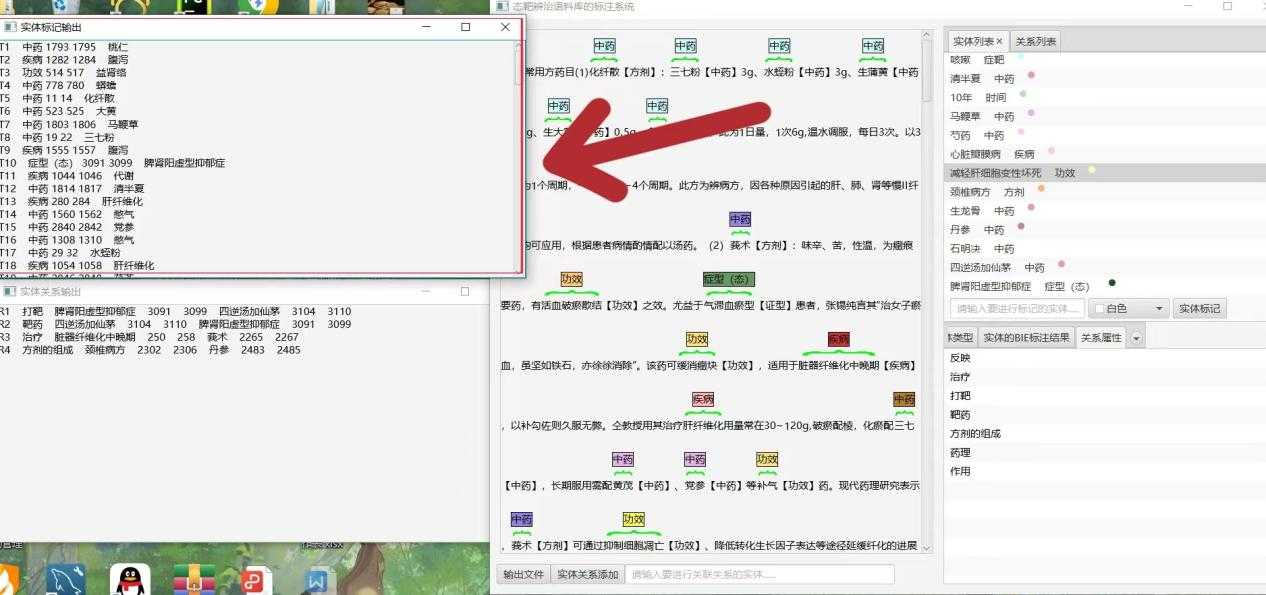The image size is (1266, 595).
Task: Open the QQ penguin desktop icon
Action: click(130, 579)
